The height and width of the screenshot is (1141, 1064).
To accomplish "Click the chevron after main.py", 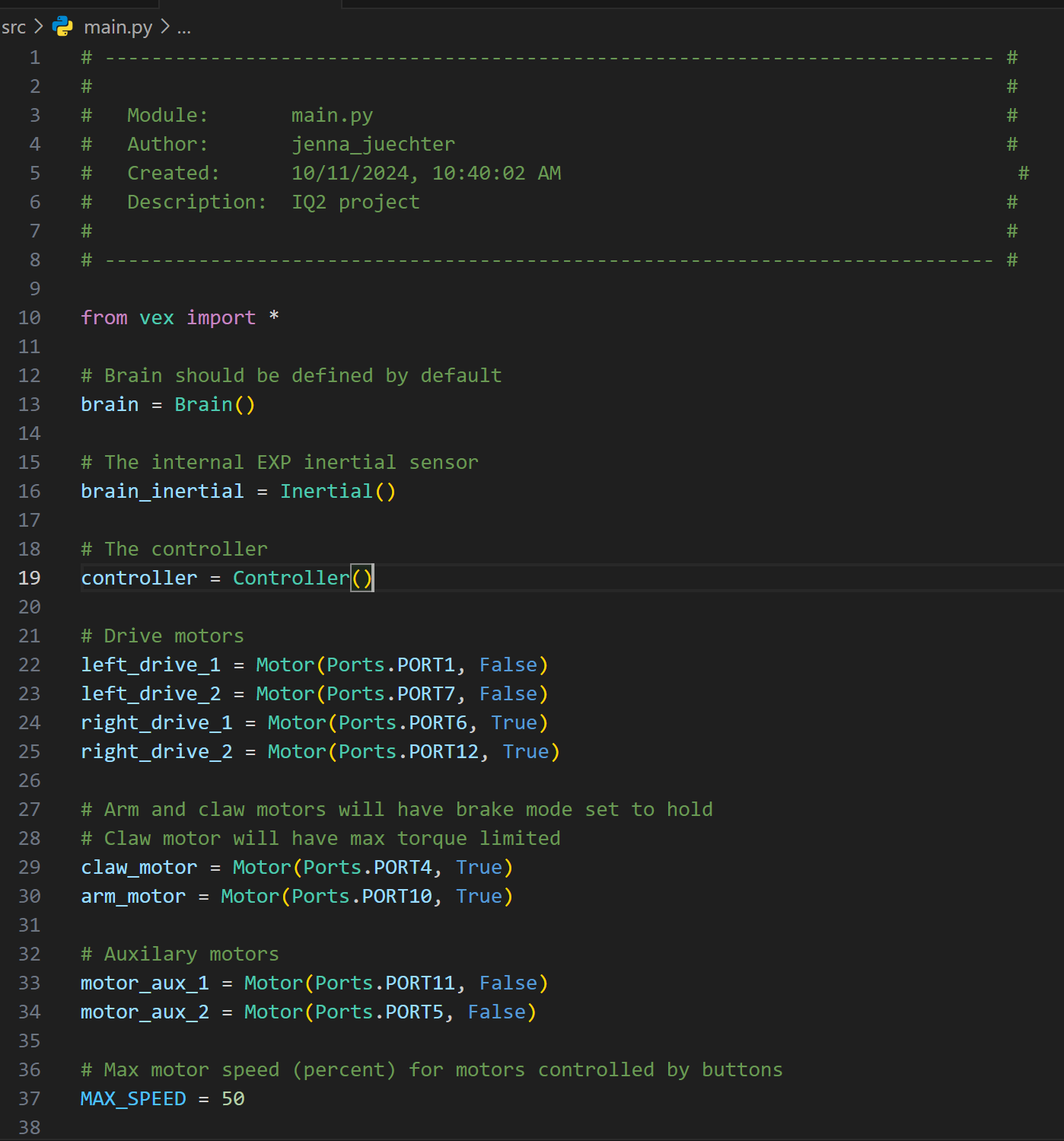I will coord(164,27).
